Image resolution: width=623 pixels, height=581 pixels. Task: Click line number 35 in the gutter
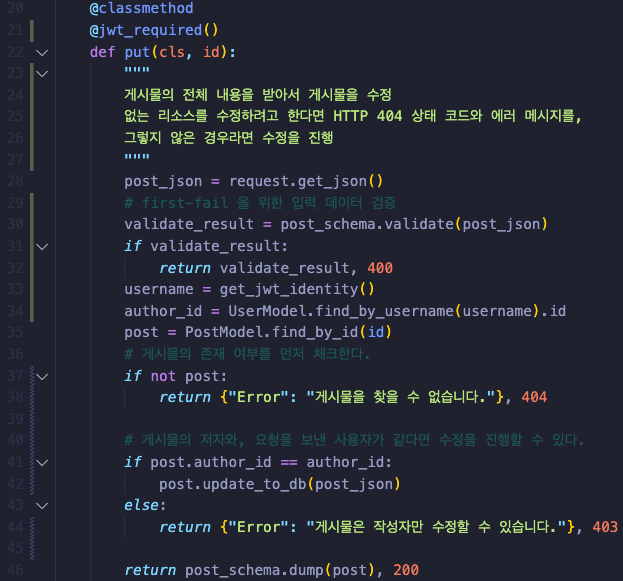pos(15,332)
